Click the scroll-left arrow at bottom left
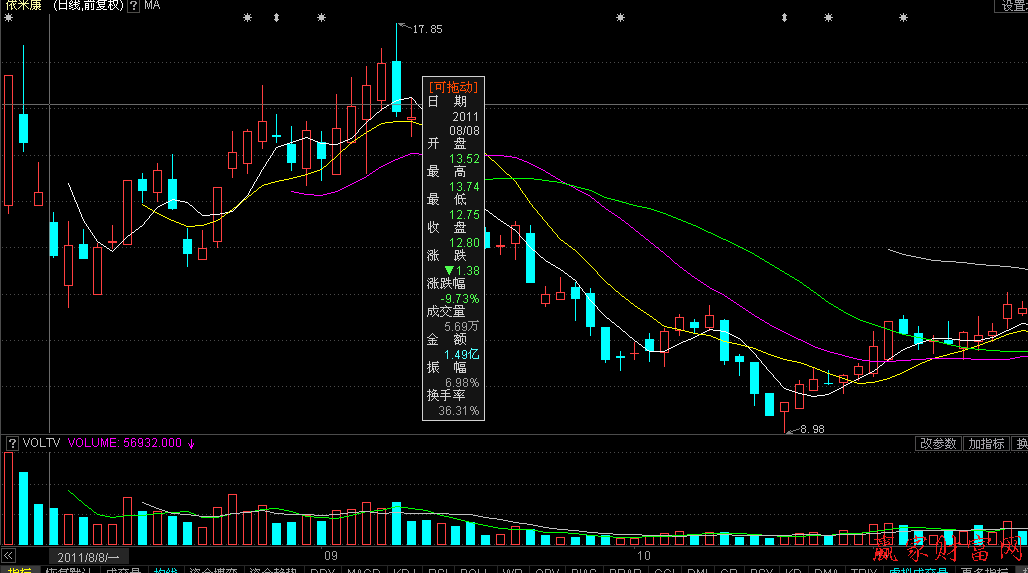 tap(9, 555)
